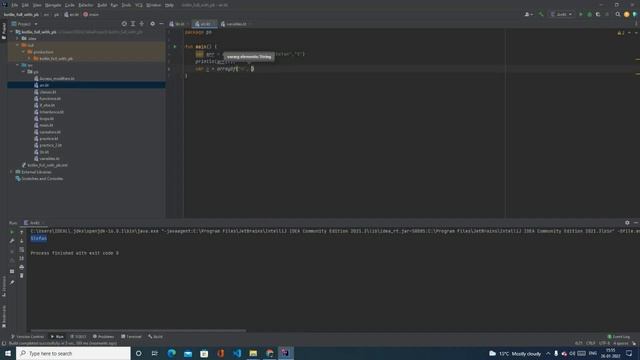Viewport: 640px width, 360px height.
Task: Open the Mail app from the taskbar
Action: tap(188, 353)
